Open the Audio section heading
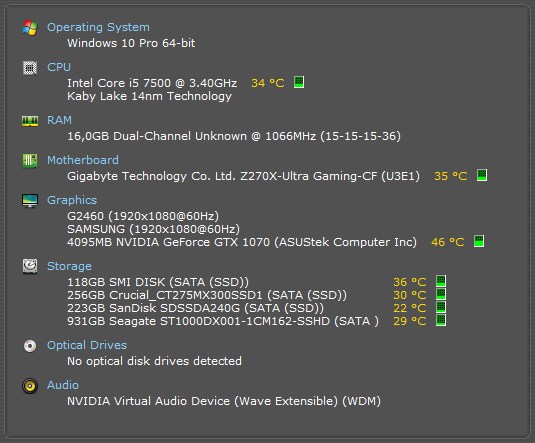The image size is (535, 443). point(63,385)
